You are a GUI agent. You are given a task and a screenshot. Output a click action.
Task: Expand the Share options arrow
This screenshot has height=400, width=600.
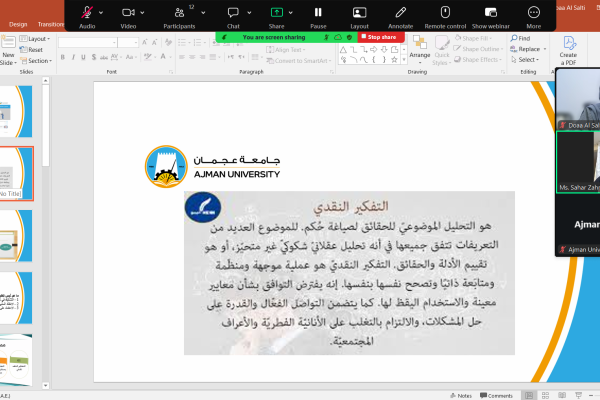(291, 13)
